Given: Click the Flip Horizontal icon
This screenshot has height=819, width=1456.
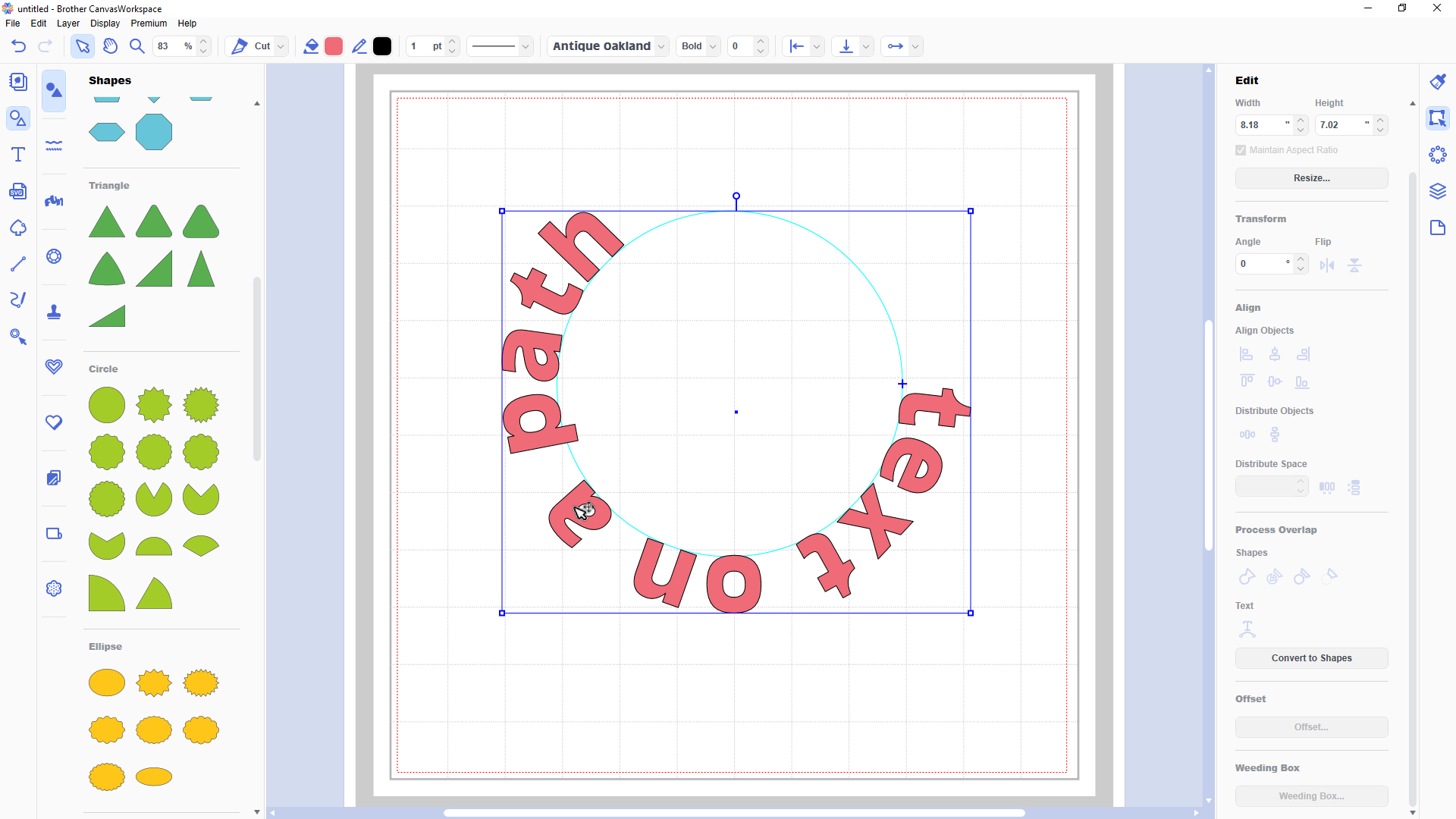Looking at the screenshot, I should (1326, 265).
